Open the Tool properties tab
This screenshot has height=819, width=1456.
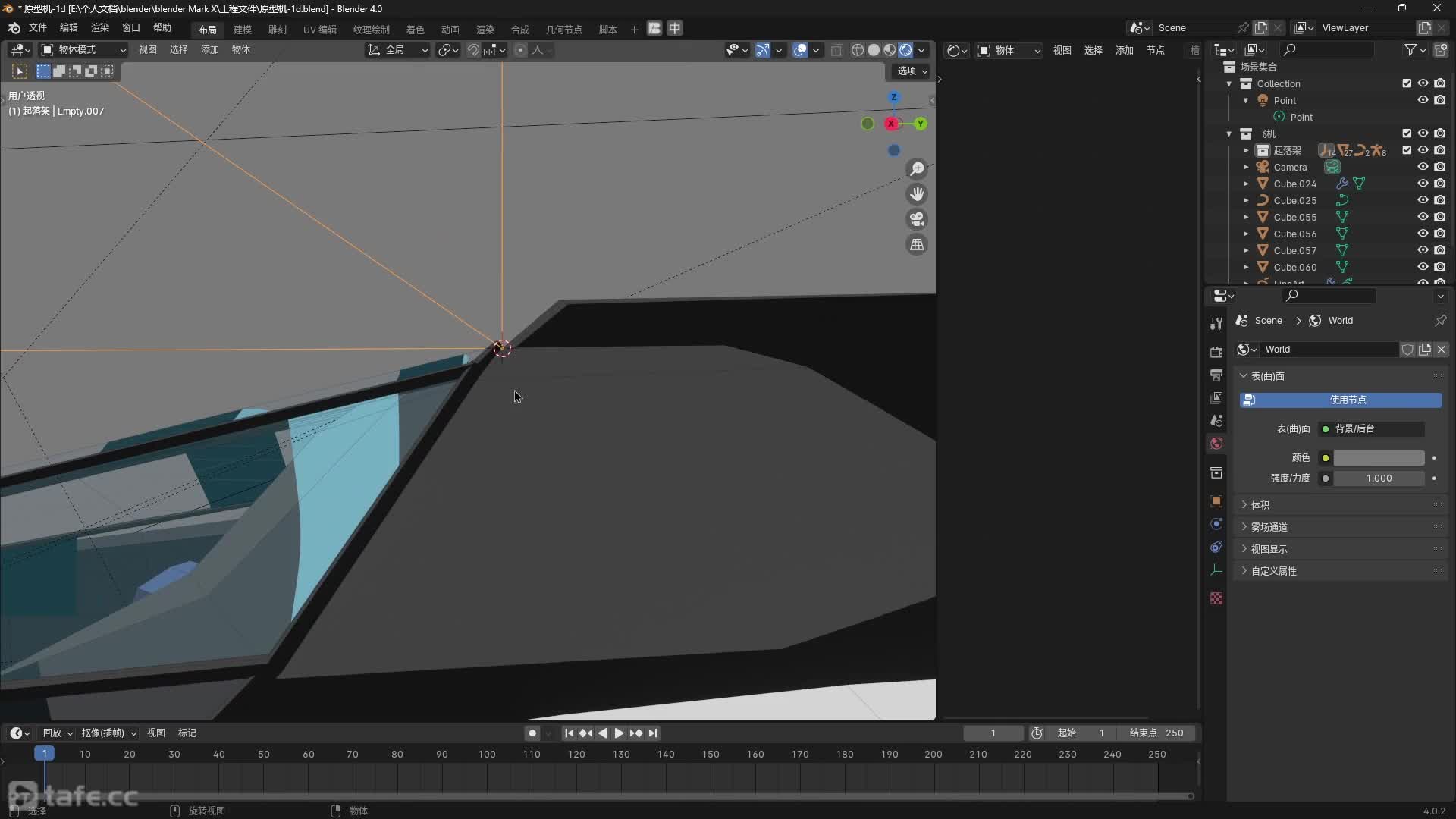tap(1216, 323)
